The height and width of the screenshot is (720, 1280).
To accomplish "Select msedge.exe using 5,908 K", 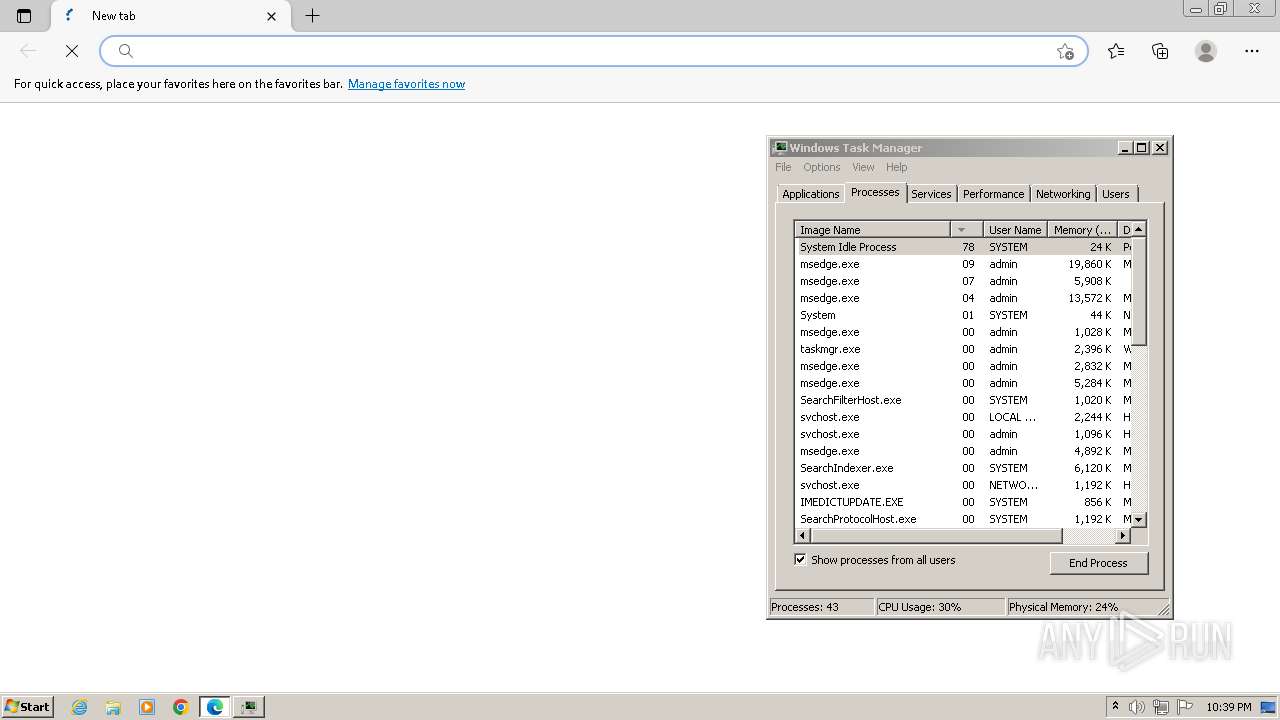I will tap(963, 281).
